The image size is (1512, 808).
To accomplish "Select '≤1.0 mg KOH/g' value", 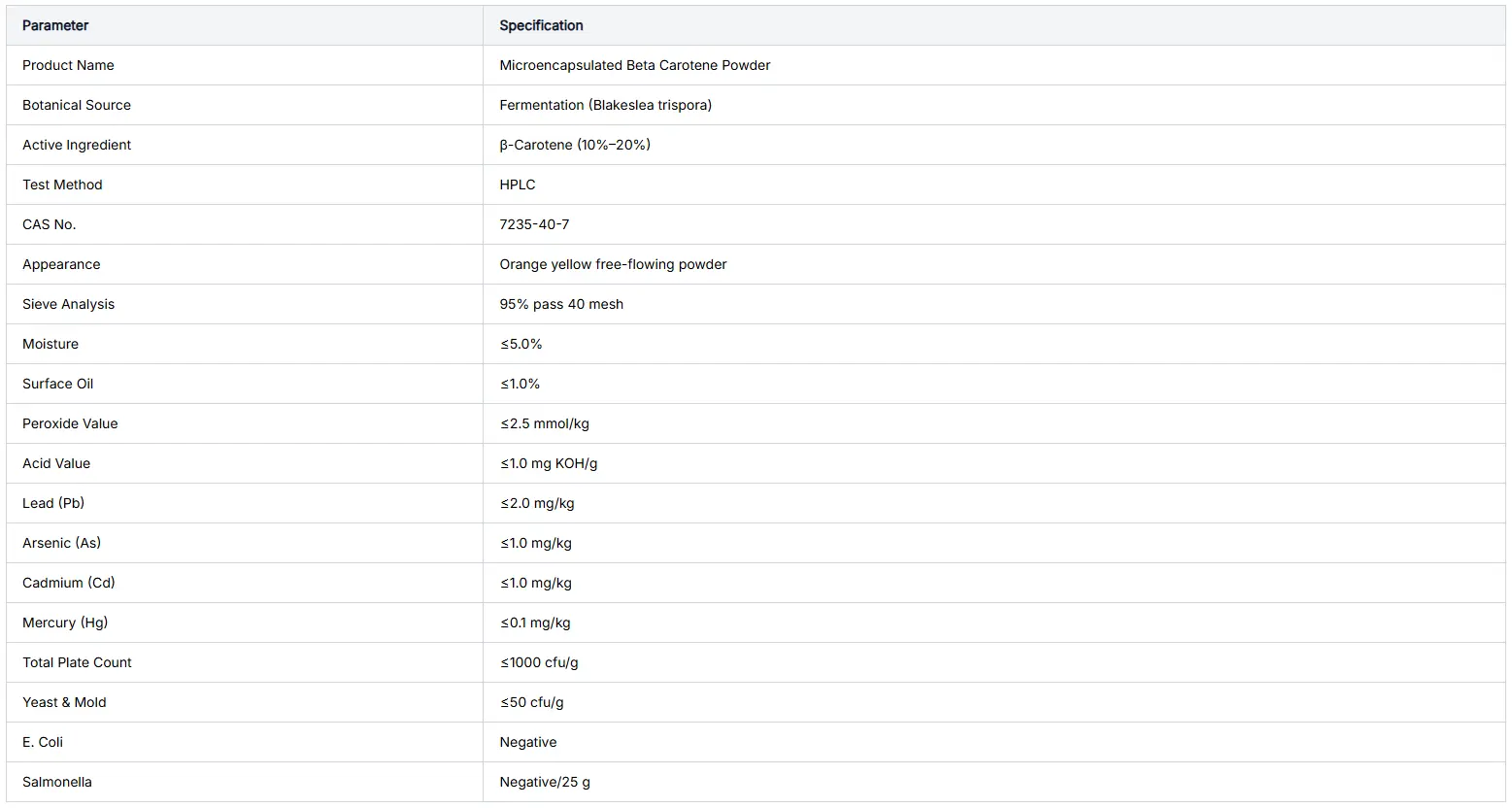I will (x=549, y=463).
